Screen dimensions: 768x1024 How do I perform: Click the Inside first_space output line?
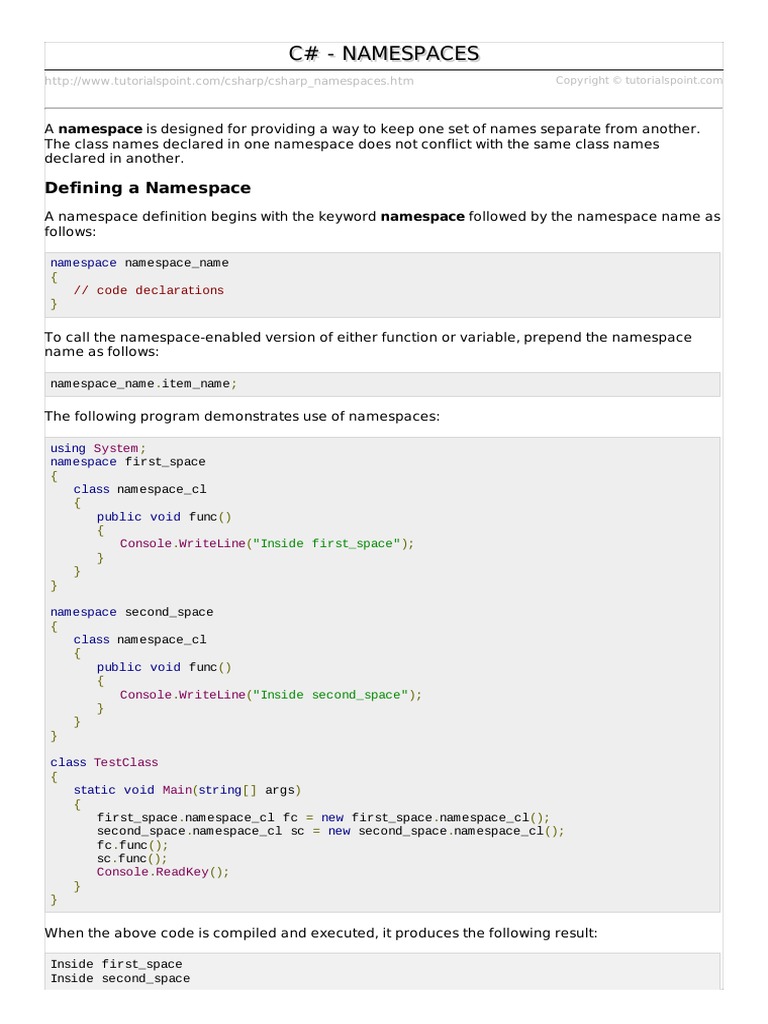click(x=116, y=965)
